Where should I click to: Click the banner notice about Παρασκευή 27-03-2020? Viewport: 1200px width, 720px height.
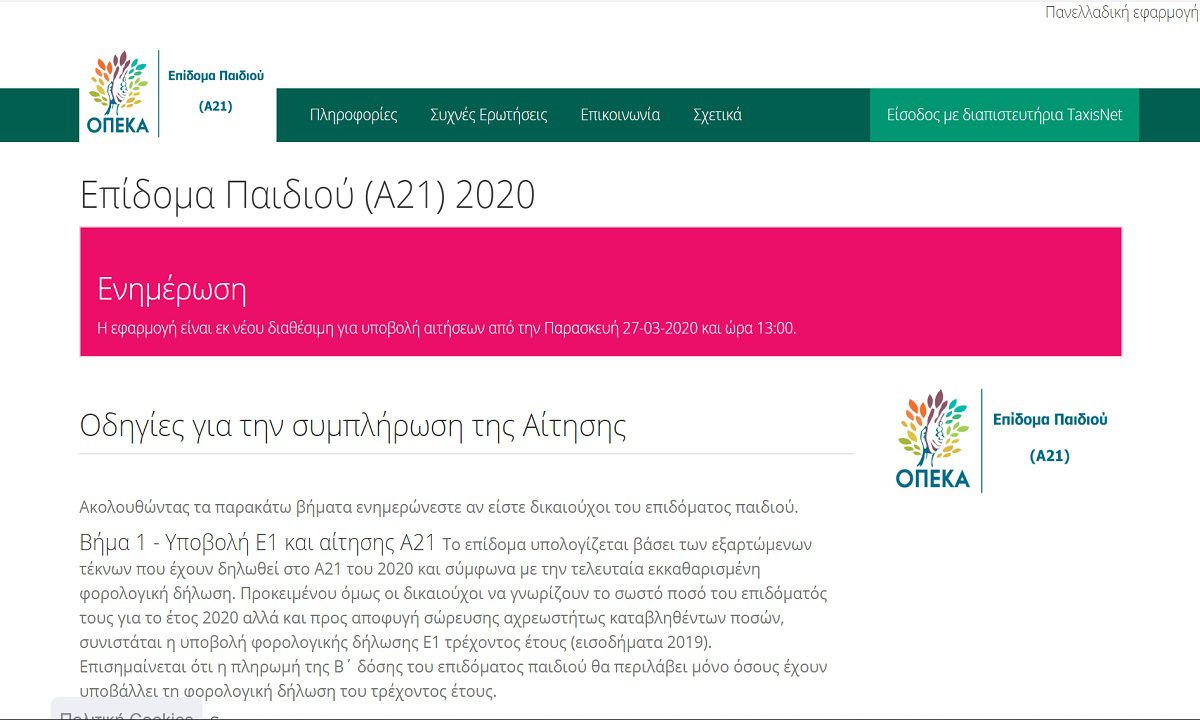[x=446, y=328]
